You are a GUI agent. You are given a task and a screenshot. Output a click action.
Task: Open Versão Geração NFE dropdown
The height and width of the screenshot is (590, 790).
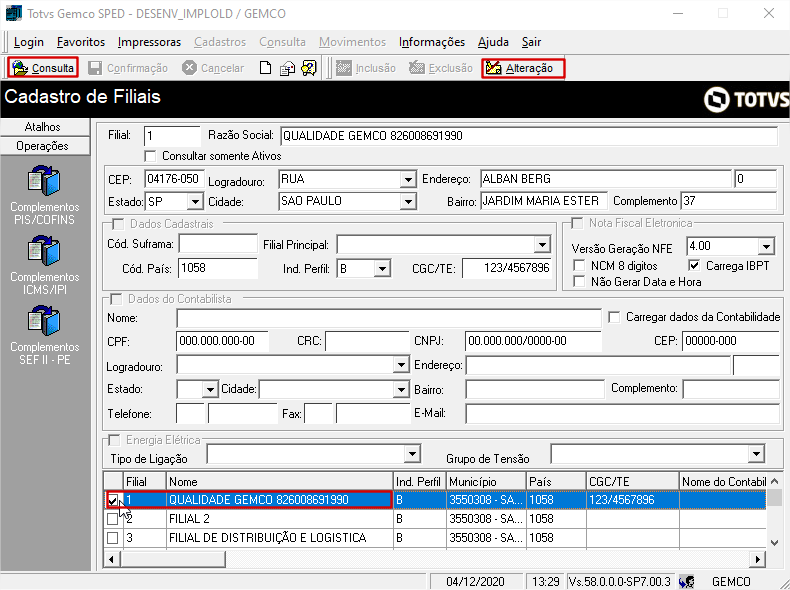coord(766,247)
